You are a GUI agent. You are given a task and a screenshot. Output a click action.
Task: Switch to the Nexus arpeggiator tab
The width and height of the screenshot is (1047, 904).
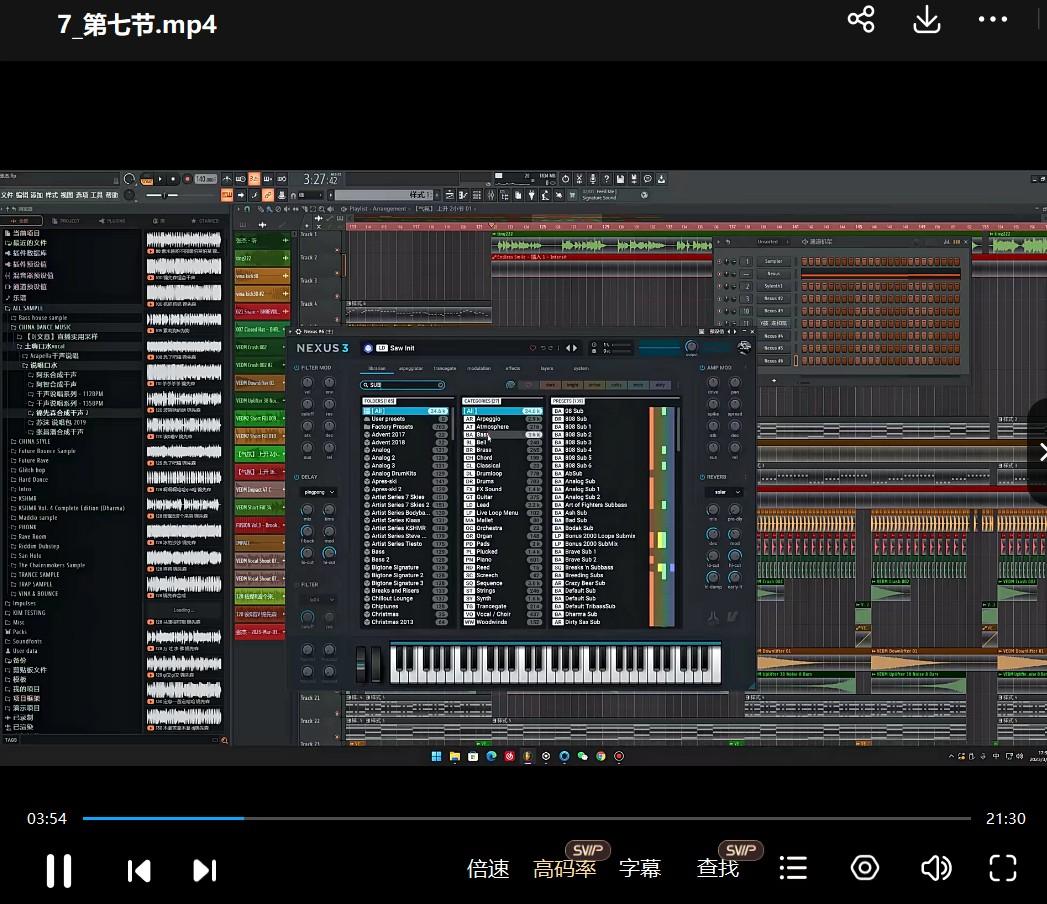click(411, 369)
